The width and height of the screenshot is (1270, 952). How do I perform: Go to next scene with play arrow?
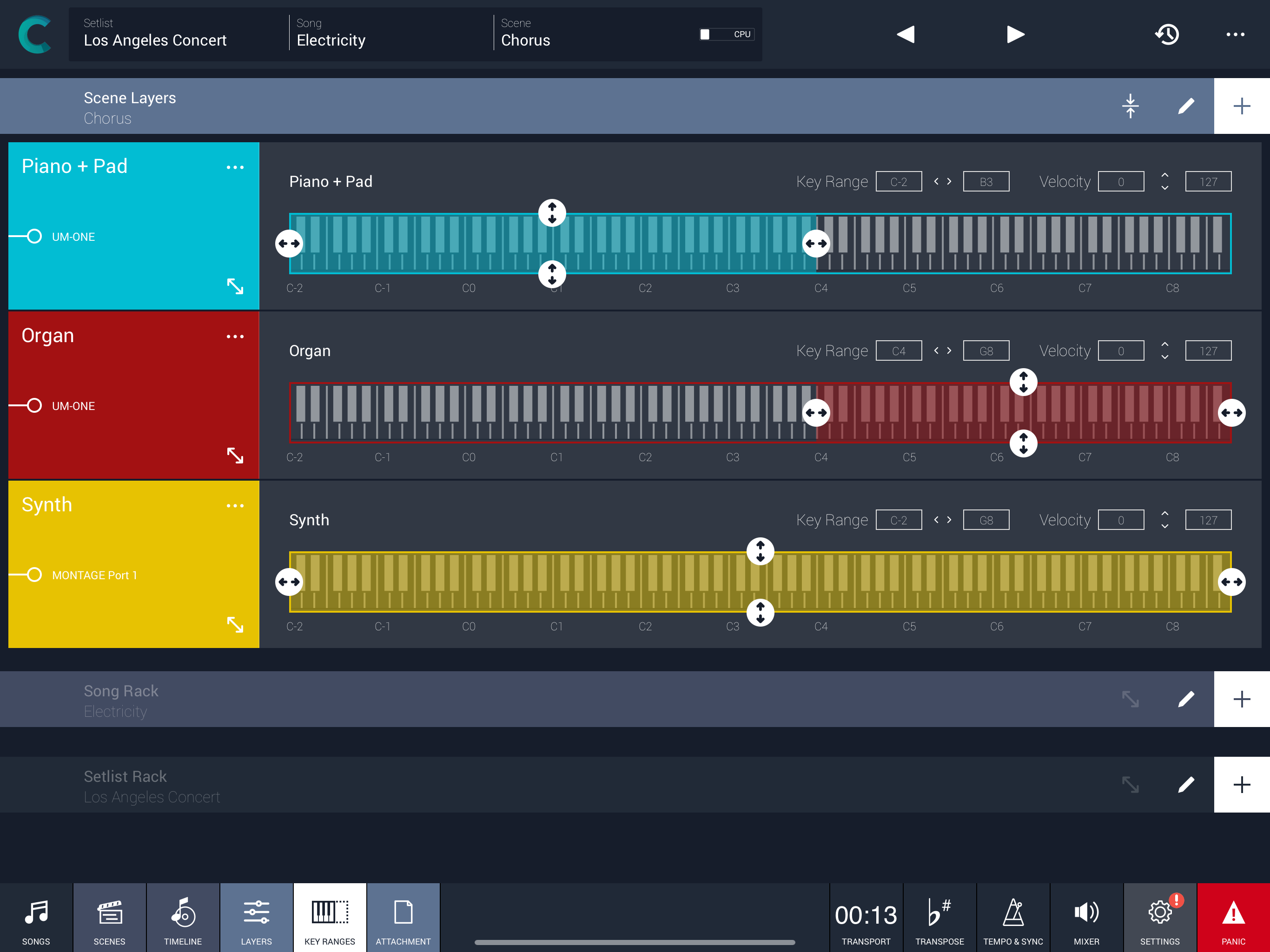click(1015, 34)
